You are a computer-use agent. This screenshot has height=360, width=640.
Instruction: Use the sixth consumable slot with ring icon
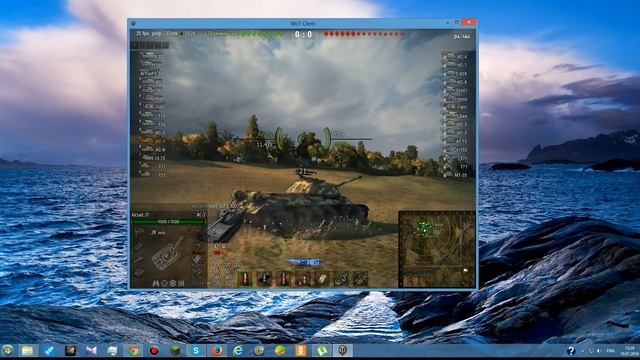click(x=341, y=278)
